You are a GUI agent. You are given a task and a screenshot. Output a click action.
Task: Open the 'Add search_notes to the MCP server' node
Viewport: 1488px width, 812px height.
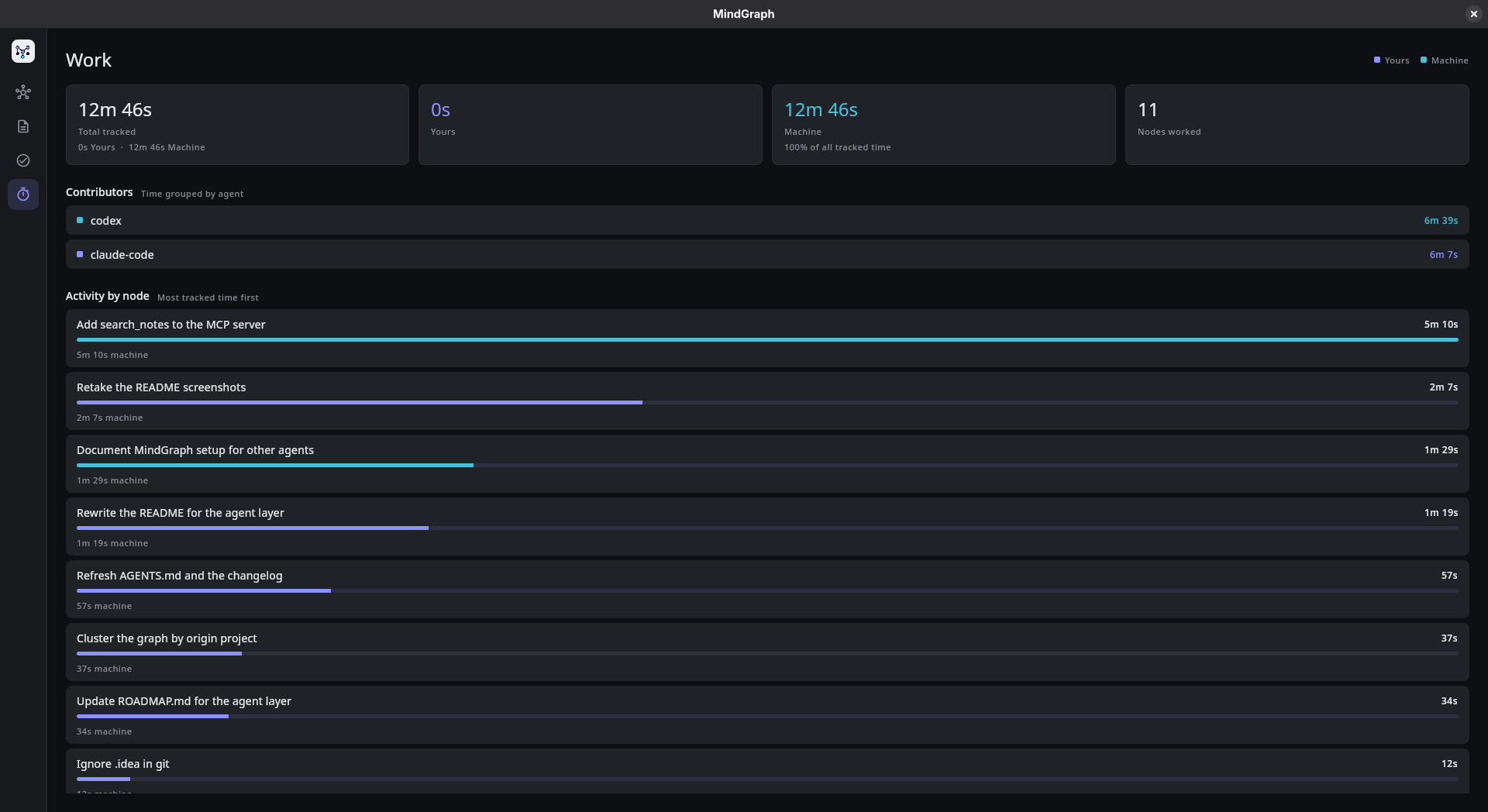767,338
